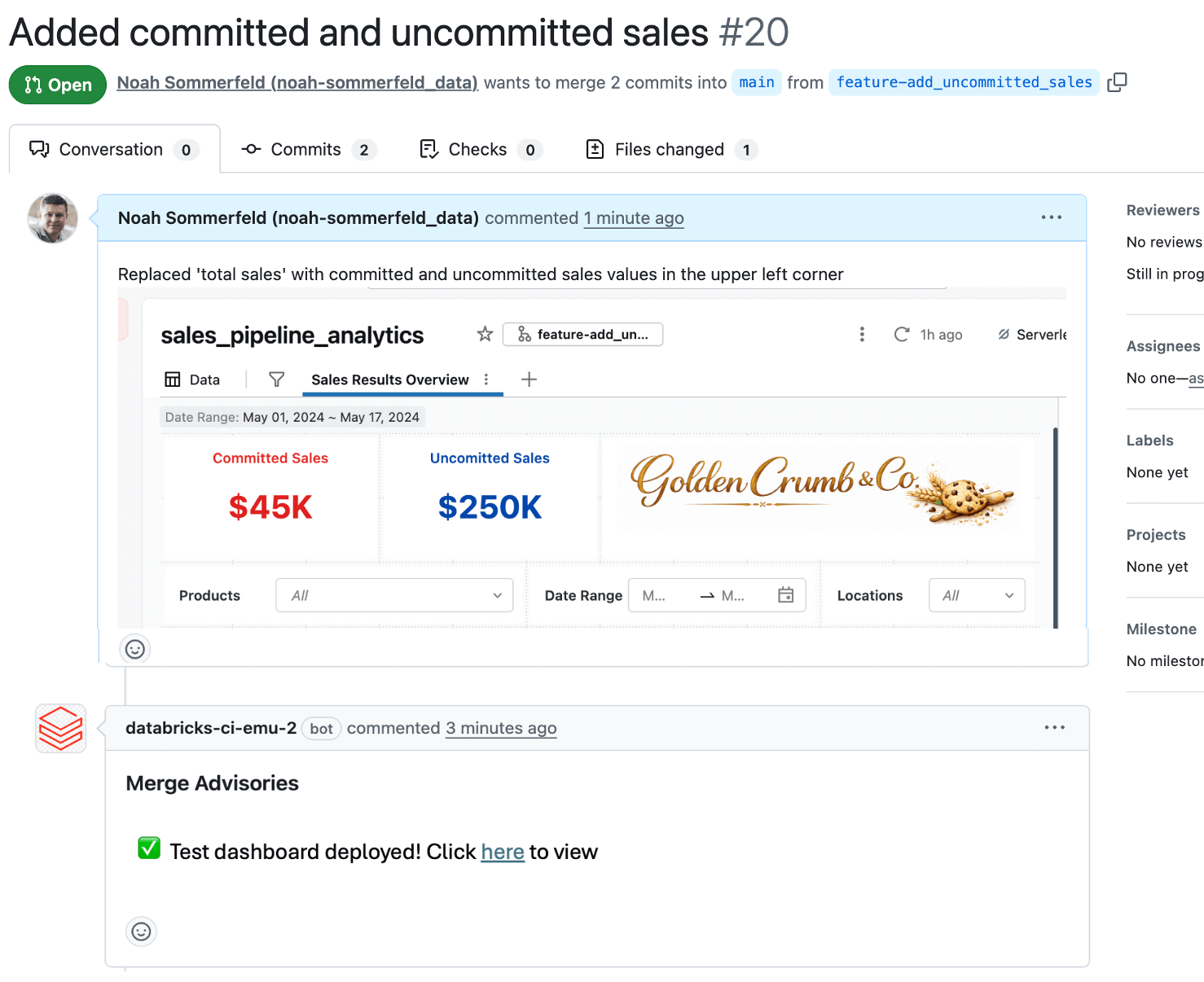Open options menu on databricks bot comment
The height and width of the screenshot is (982, 1204).
coord(1054,727)
